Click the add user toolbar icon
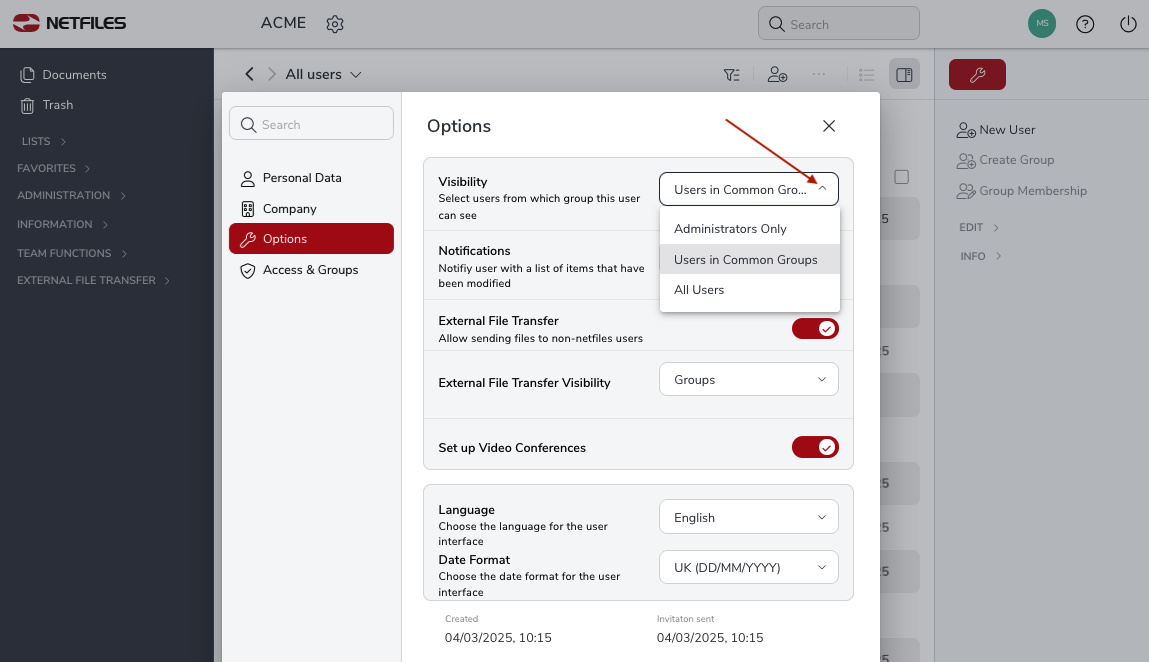Viewport: 1149px width, 662px height. [777, 75]
